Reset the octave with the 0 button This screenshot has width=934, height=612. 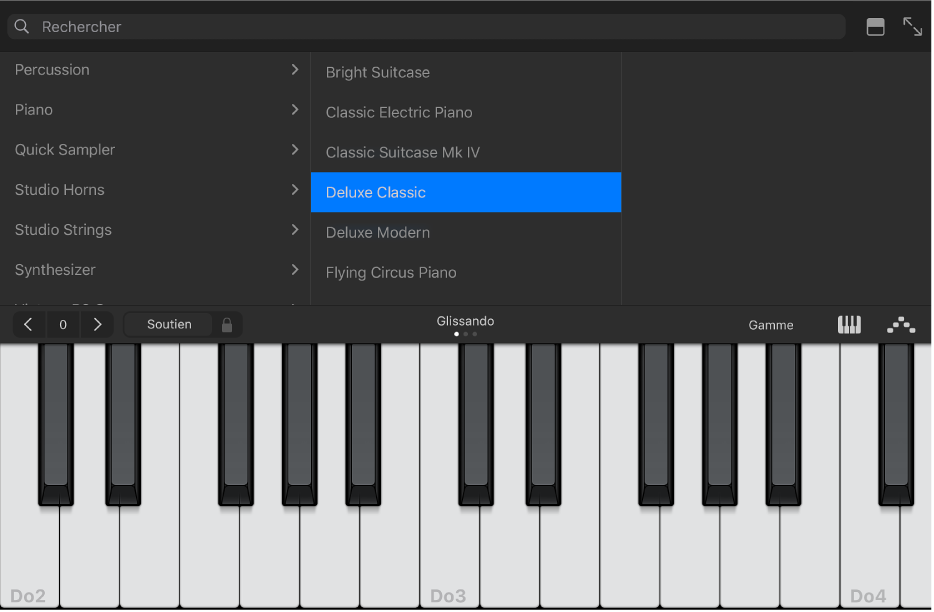(62, 324)
